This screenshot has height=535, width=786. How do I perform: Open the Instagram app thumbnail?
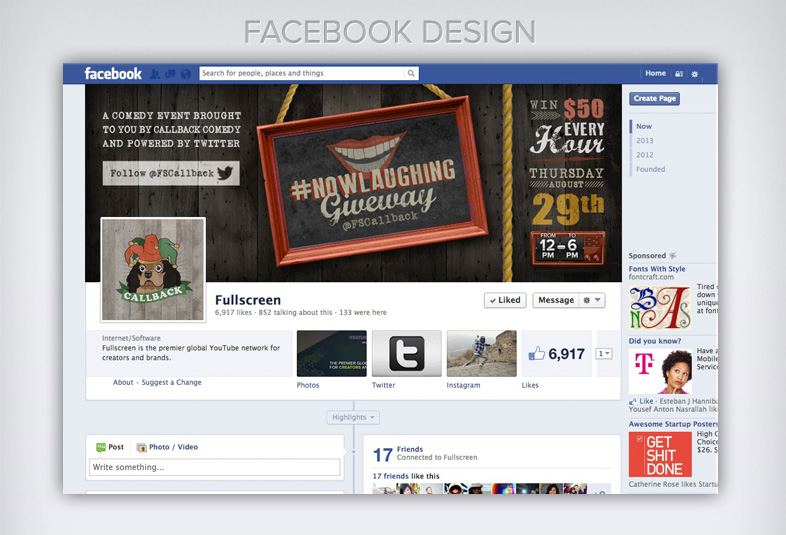click(482, 353)
